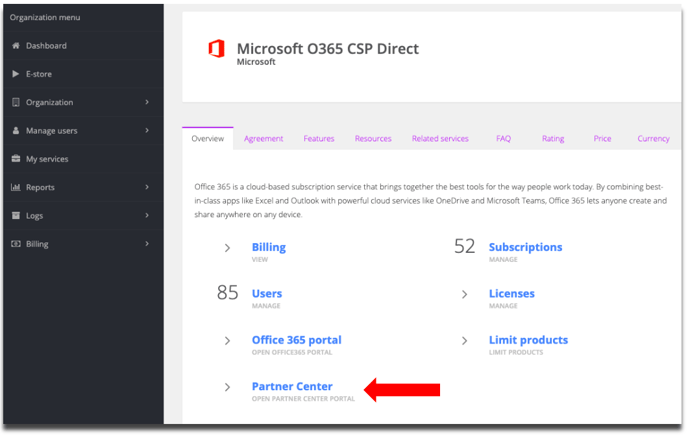The image size is (688, 435).
Task: Click the Dashboard home icon in sidebar
Action: 15,46
